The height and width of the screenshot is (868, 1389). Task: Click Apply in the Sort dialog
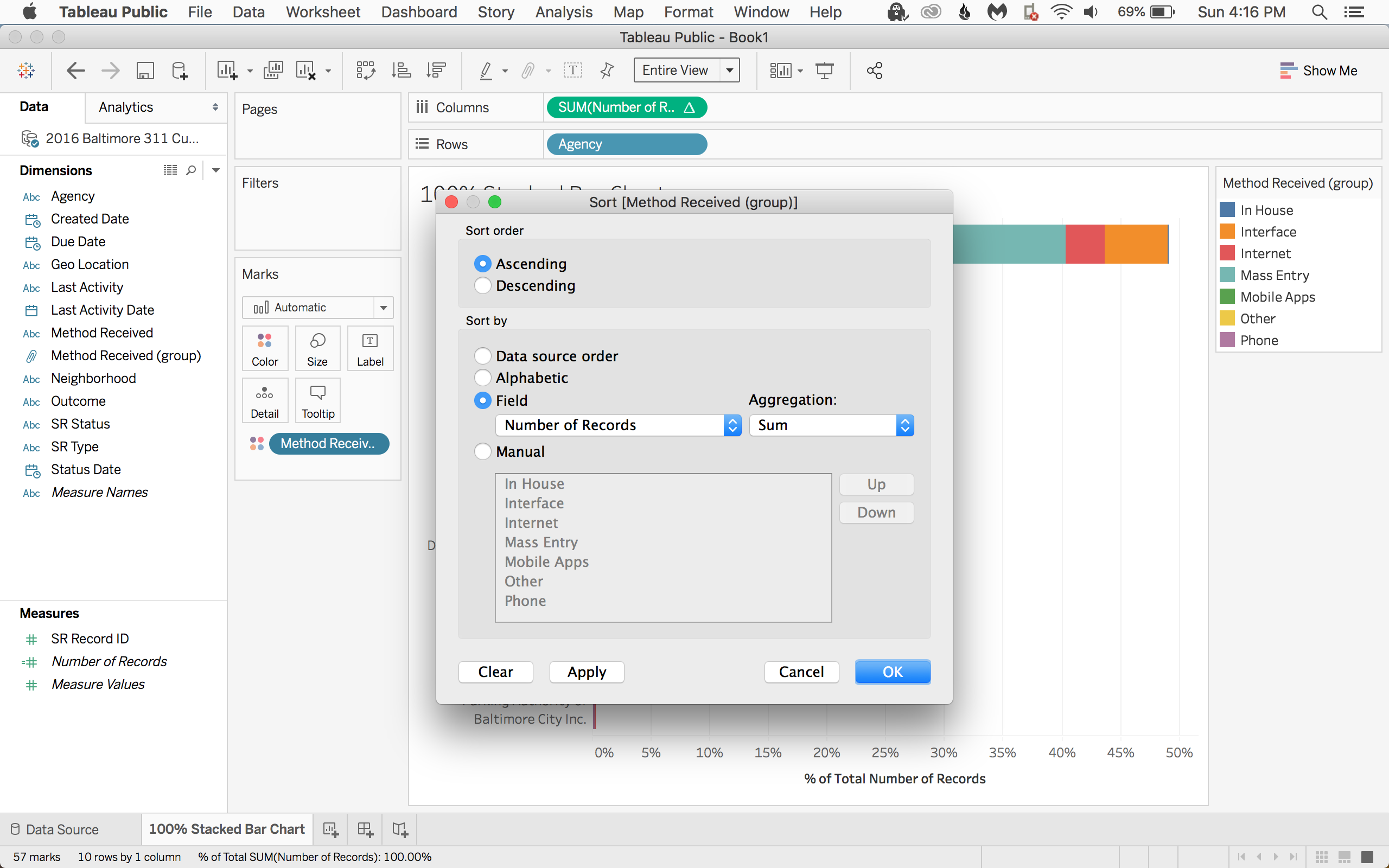587,672
